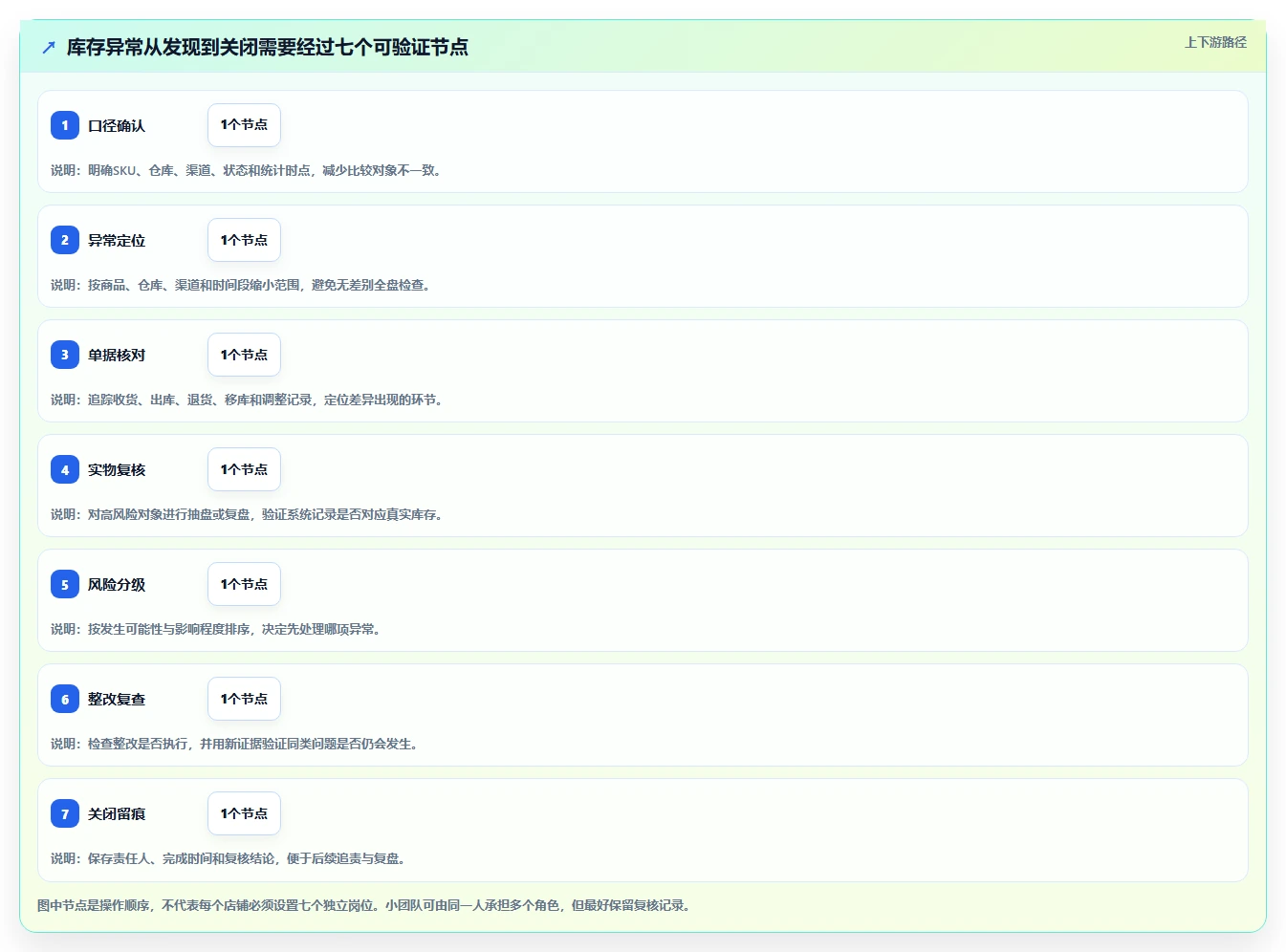The image size is (1286, 952).
Task: Click the description starting 说明：保存责任人
Action: tap(229, 858)
